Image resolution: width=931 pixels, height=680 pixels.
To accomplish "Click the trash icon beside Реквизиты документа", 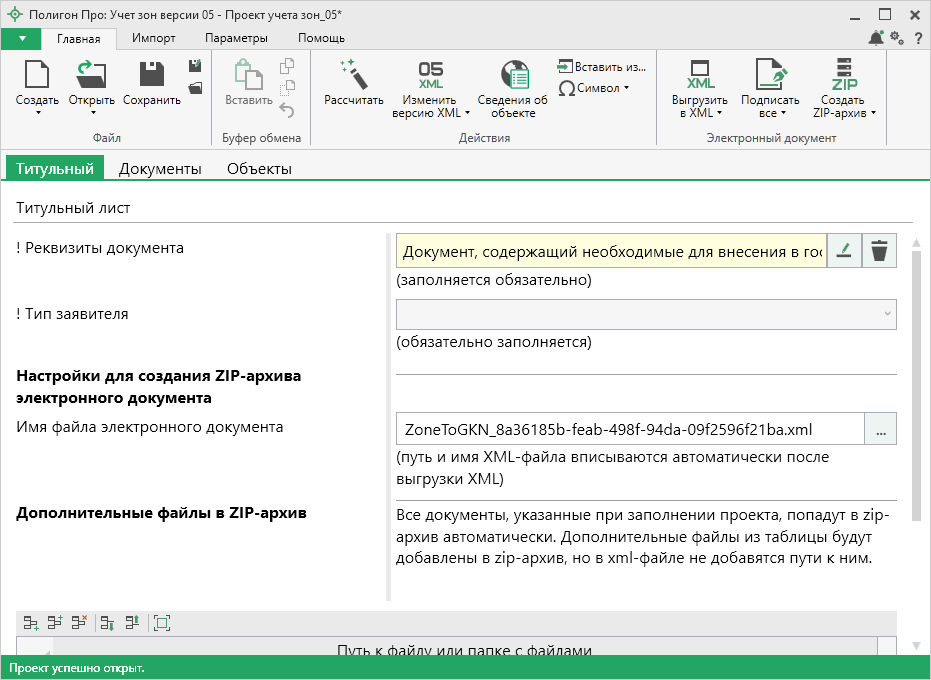I will [879, 251].
